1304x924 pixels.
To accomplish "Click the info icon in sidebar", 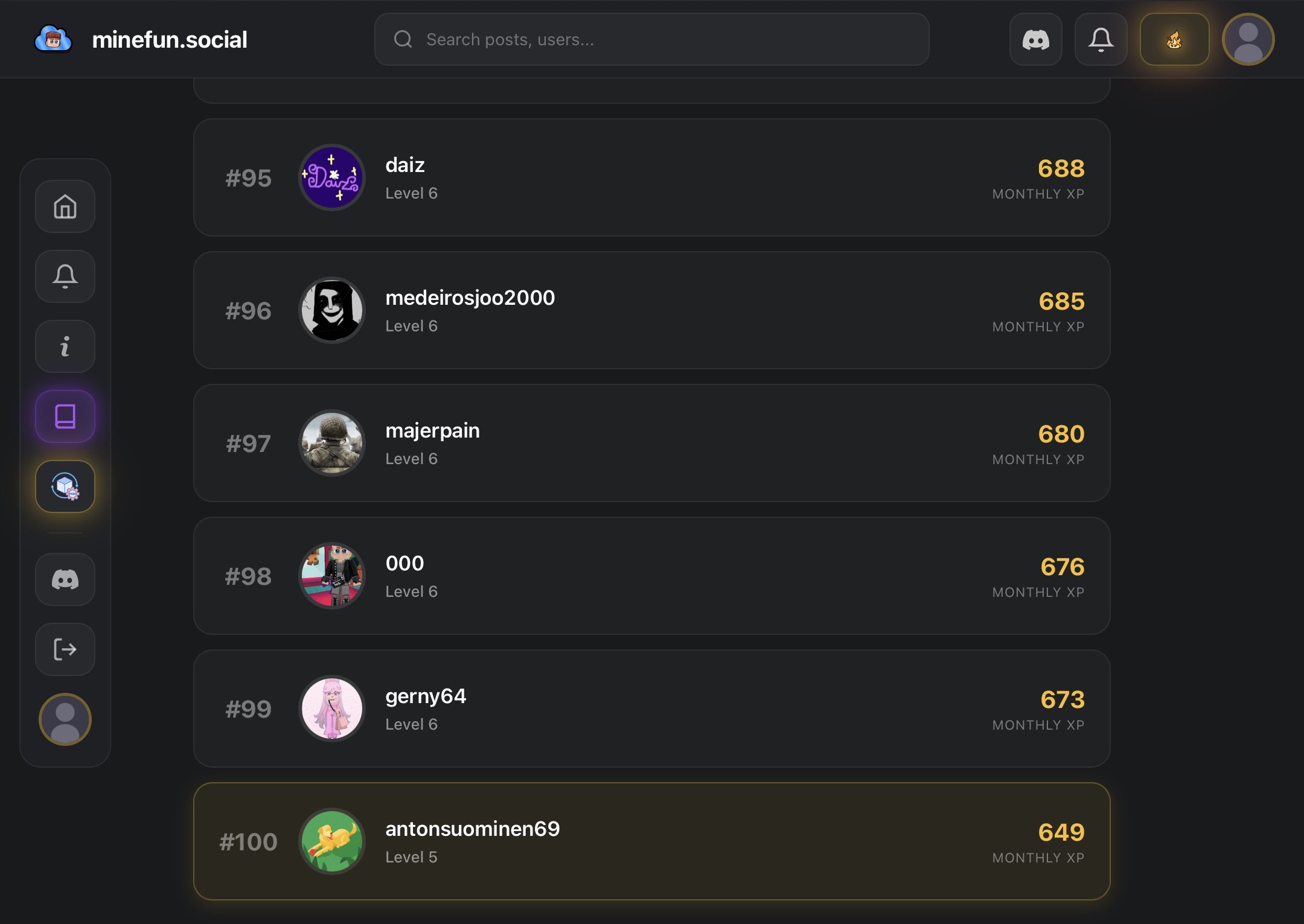I will [x=65, y=346].
